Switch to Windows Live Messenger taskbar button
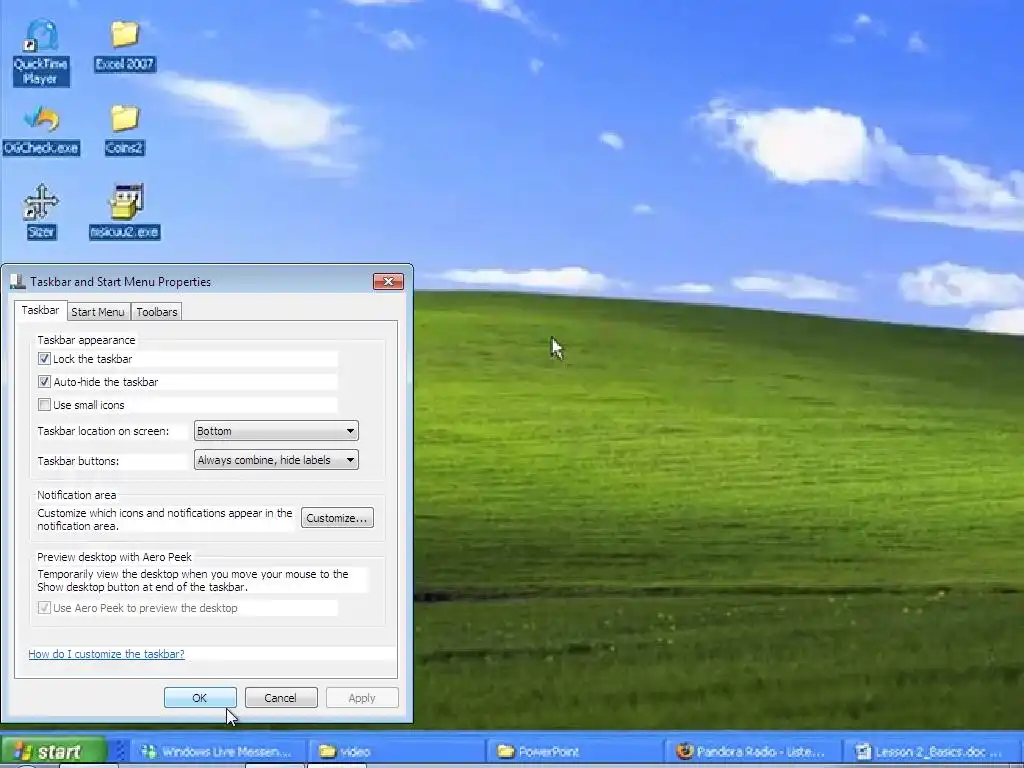 219,752
